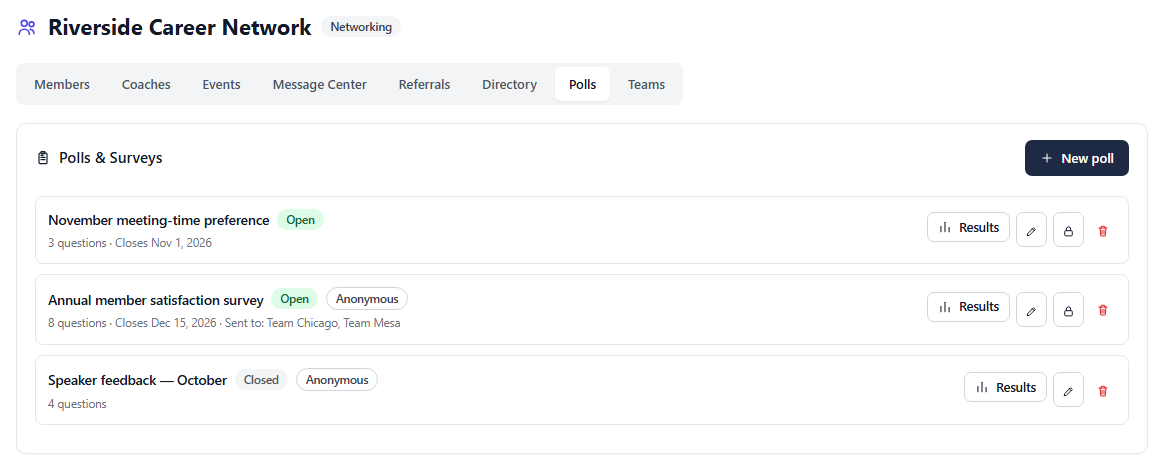Viewport: 1163px width, 470px height.
Task: View Results for Speaker feedback — October
Action: click(1005, 387)
